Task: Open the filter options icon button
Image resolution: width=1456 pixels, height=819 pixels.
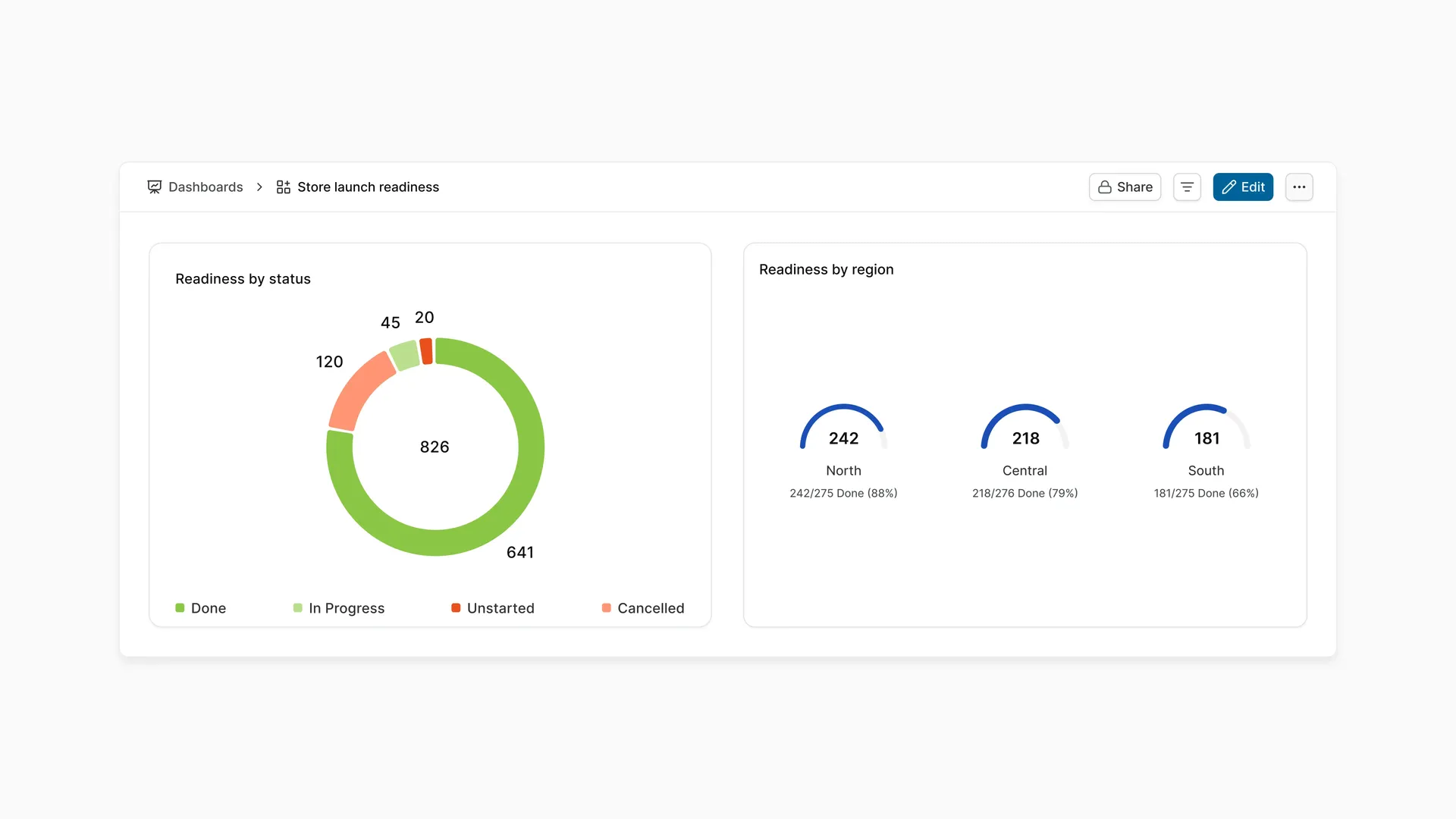Action: pos(1187,187)
